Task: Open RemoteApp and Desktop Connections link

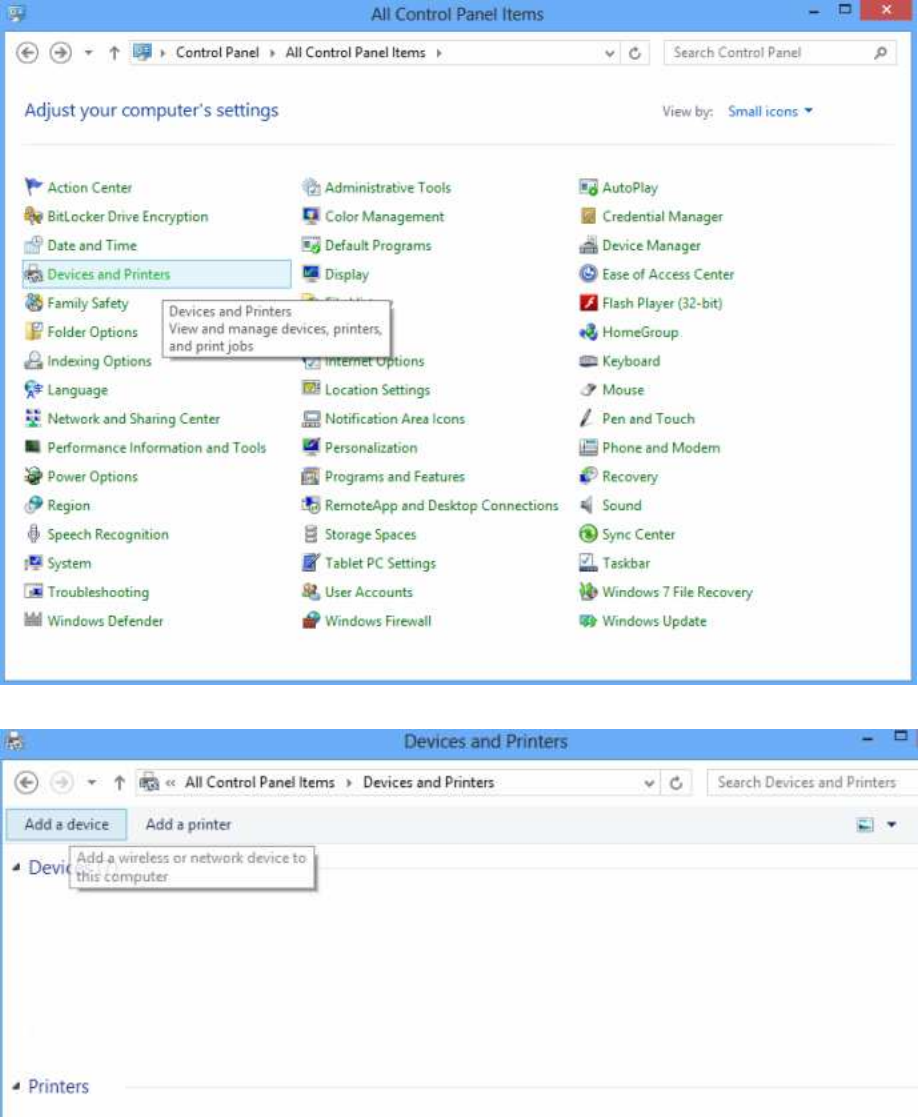Action: [442, 505]
